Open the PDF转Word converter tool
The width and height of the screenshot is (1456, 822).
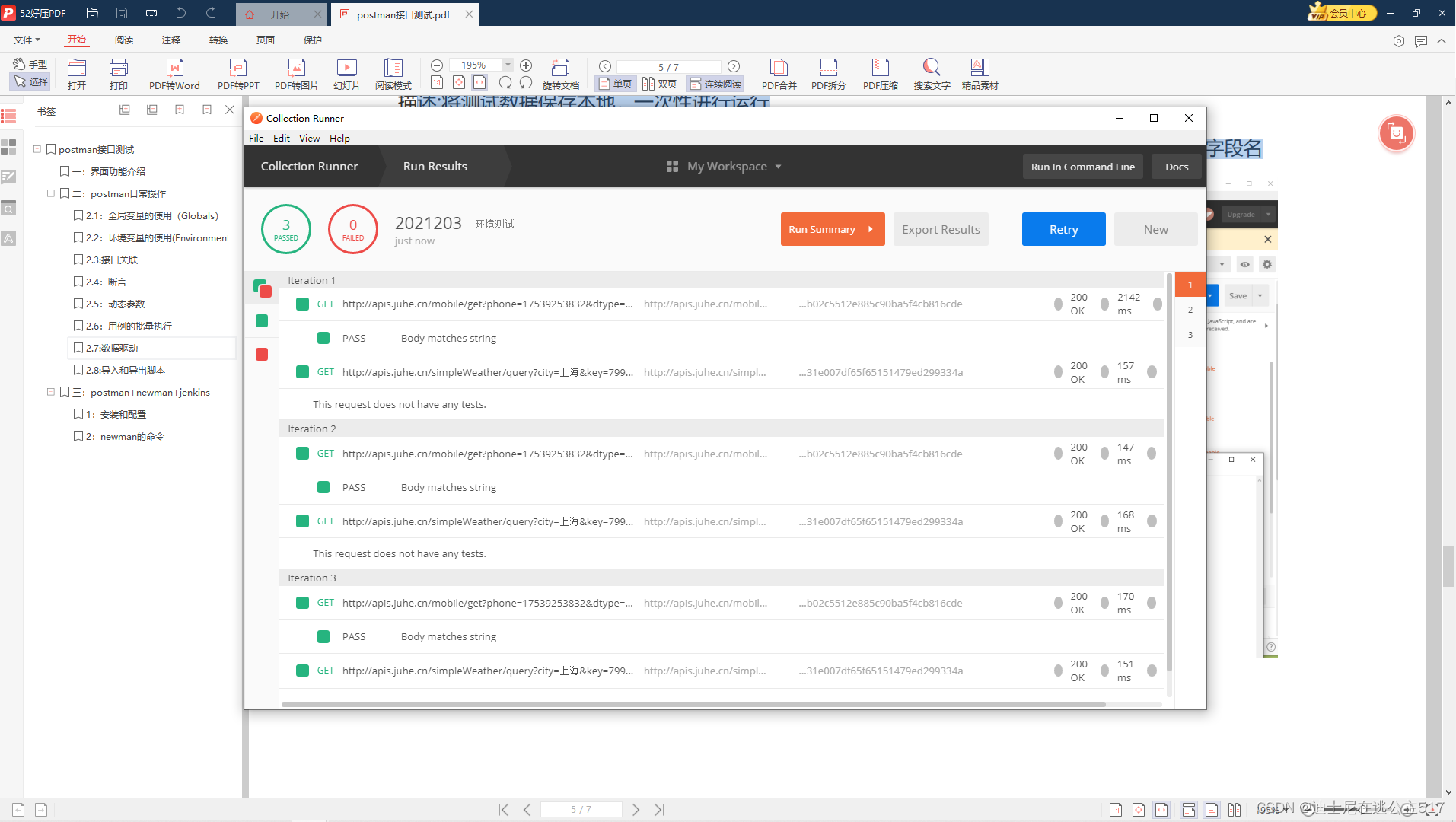[x=174, y=74]
